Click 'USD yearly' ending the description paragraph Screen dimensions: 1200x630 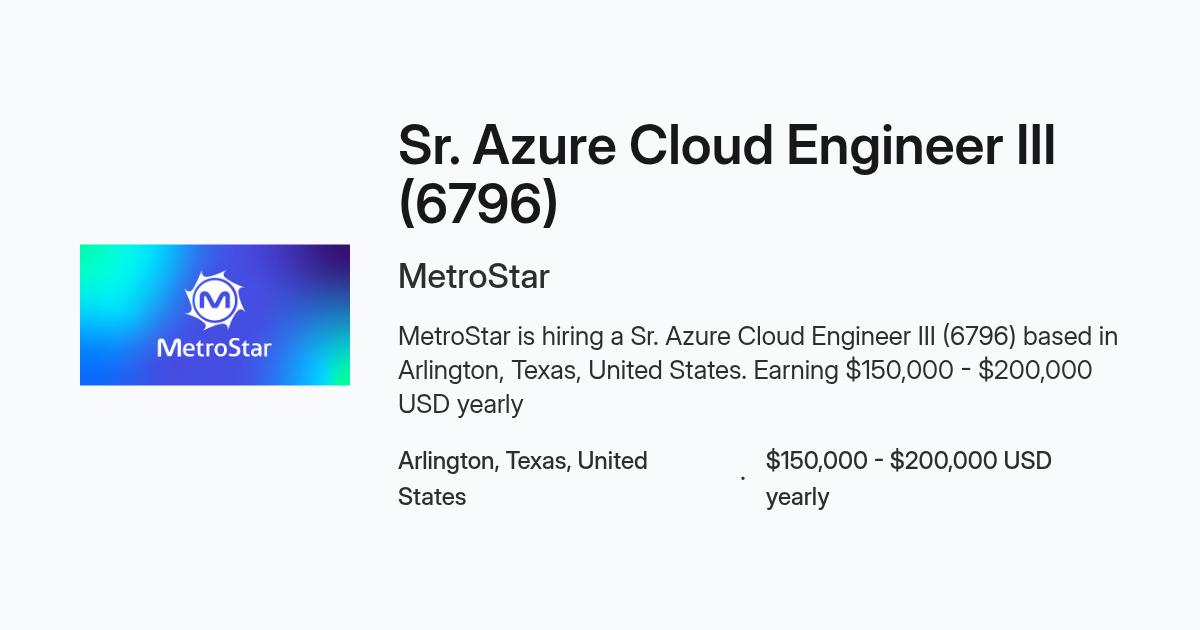[460, 404]
